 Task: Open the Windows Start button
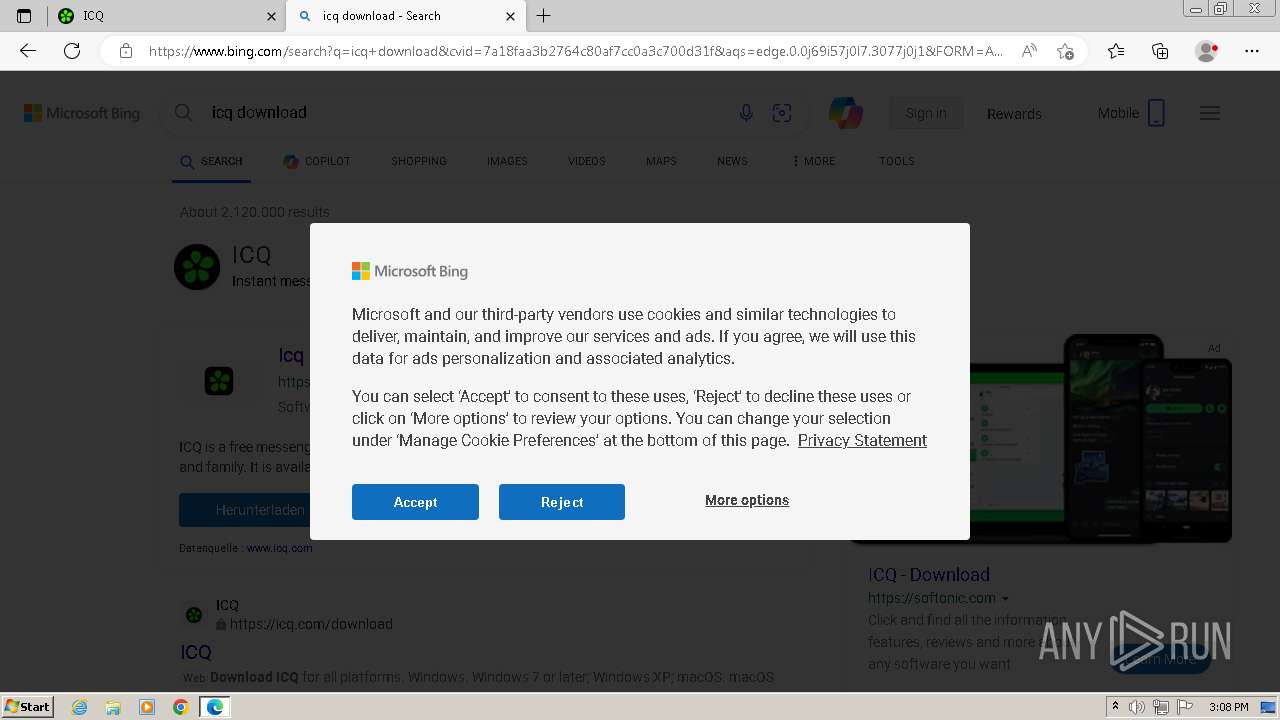pyautogui.click(x=28, y=707)
